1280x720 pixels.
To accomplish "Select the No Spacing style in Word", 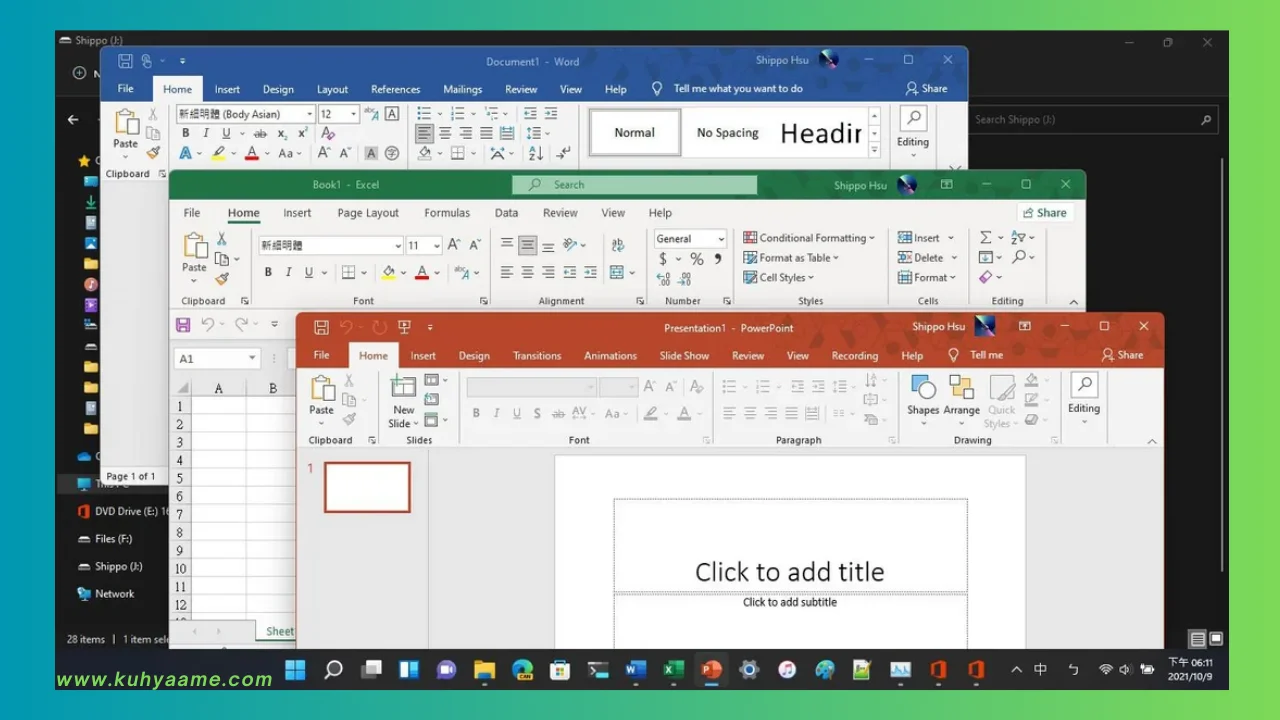I will tap(727, 133).
